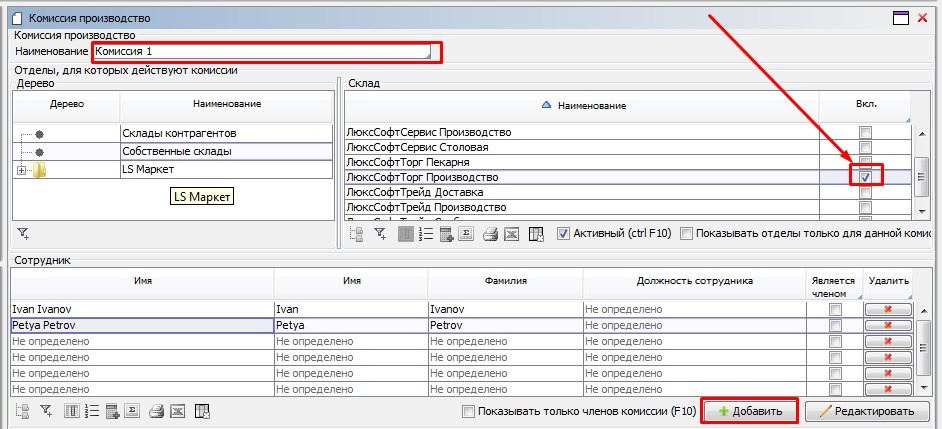Image resolution: width=942 pixels, height=429 pixels.
Task: Click the Редактировать button
Action: tap(868, 411)
